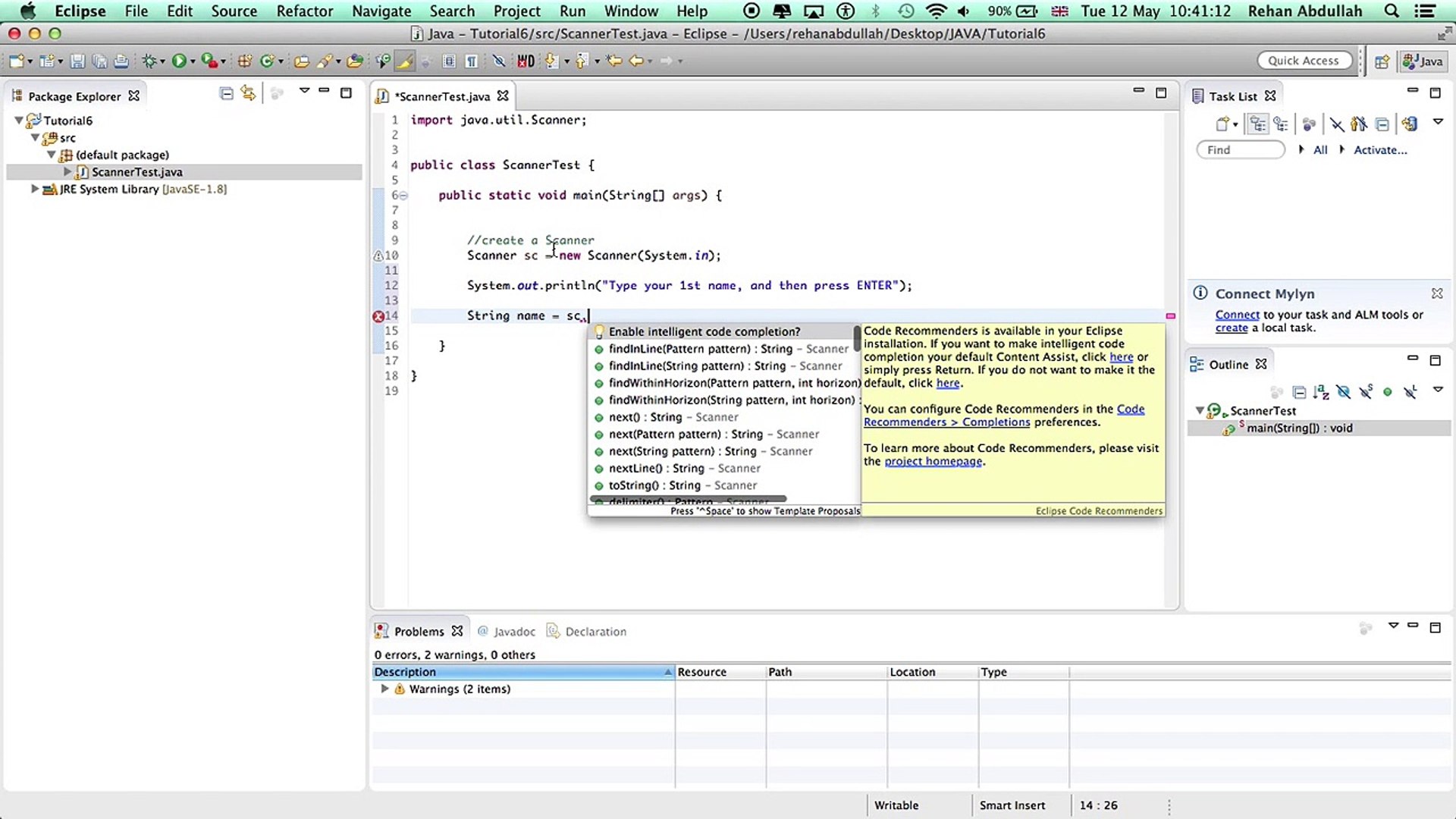Toggle Link with Editor in Package Explorer
The height and width of the screenshot is (819, 1456).
point(248,93)
